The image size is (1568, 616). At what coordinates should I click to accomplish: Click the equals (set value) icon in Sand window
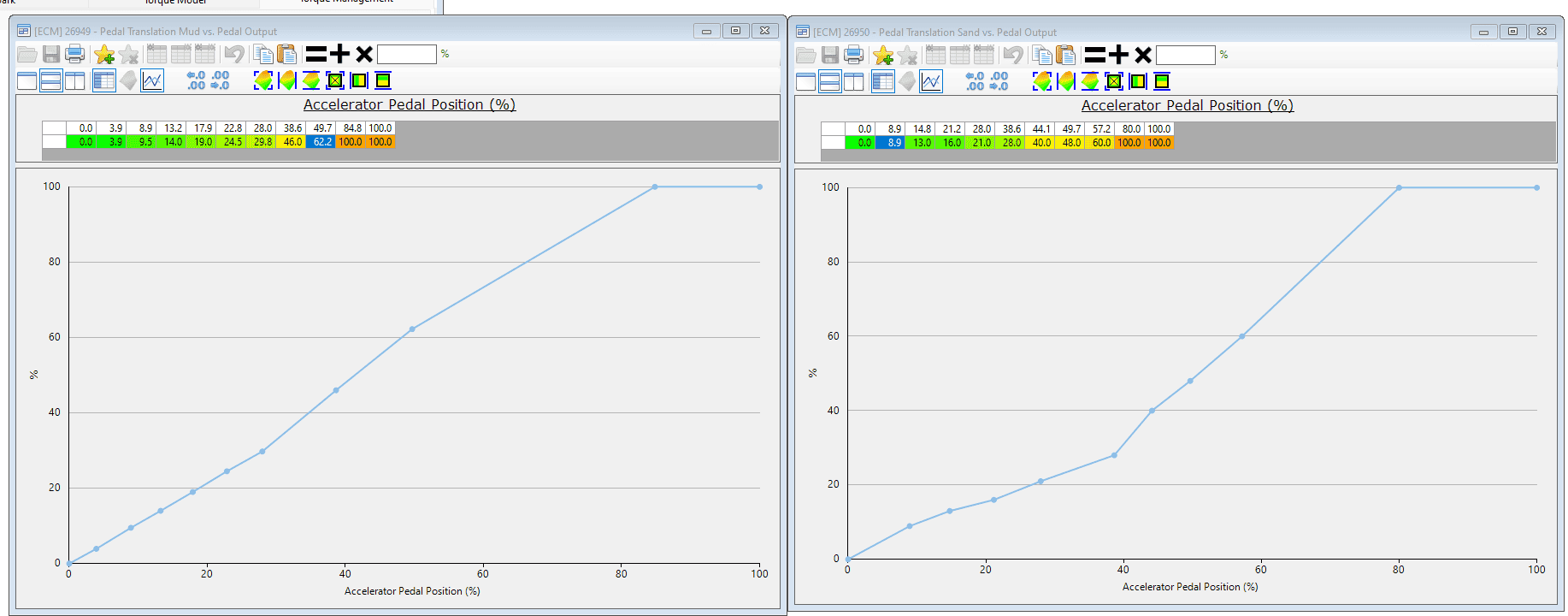pyautogui.click(x=1095, y=56)
